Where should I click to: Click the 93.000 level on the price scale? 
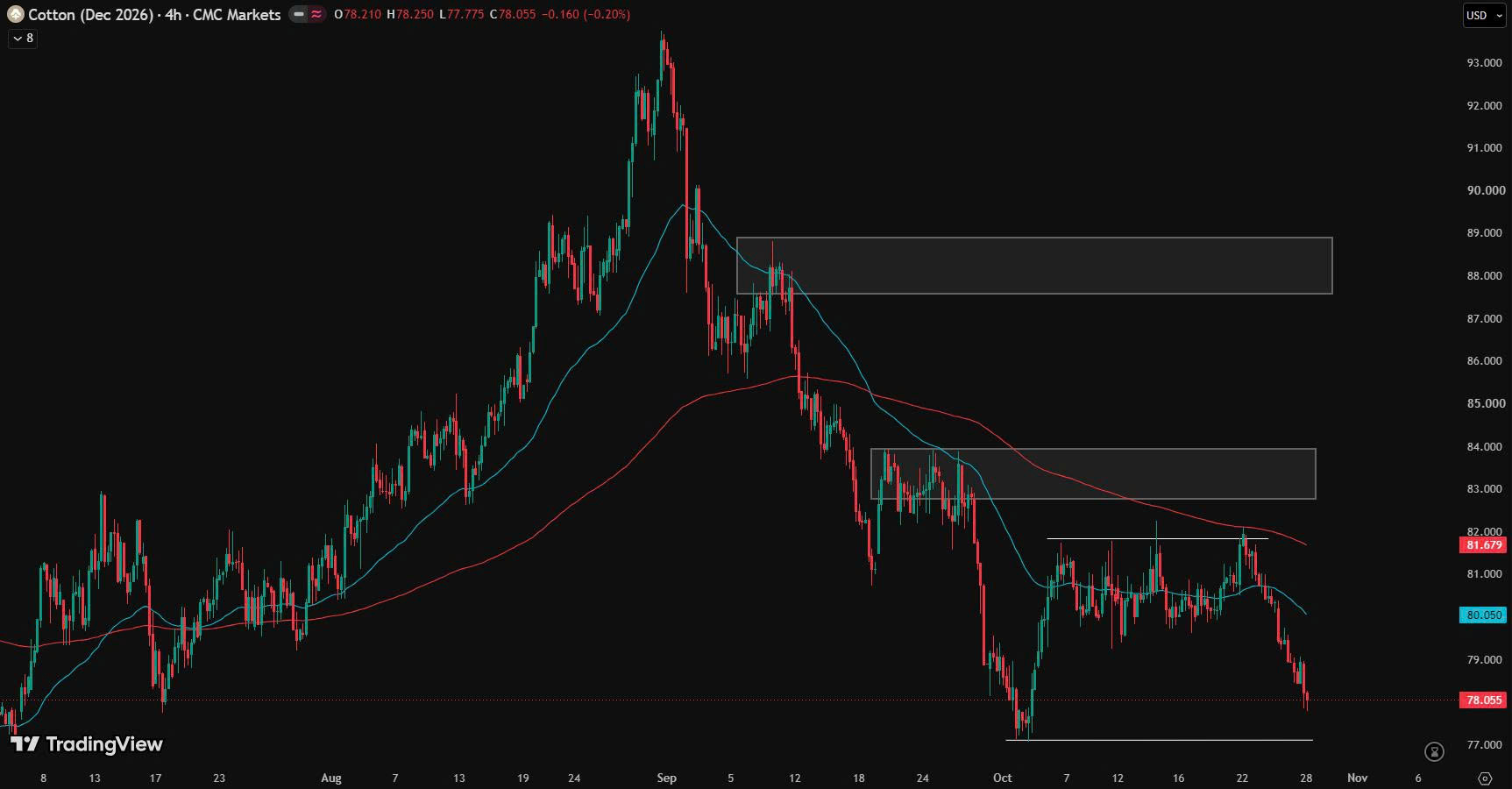(1485, 63)
